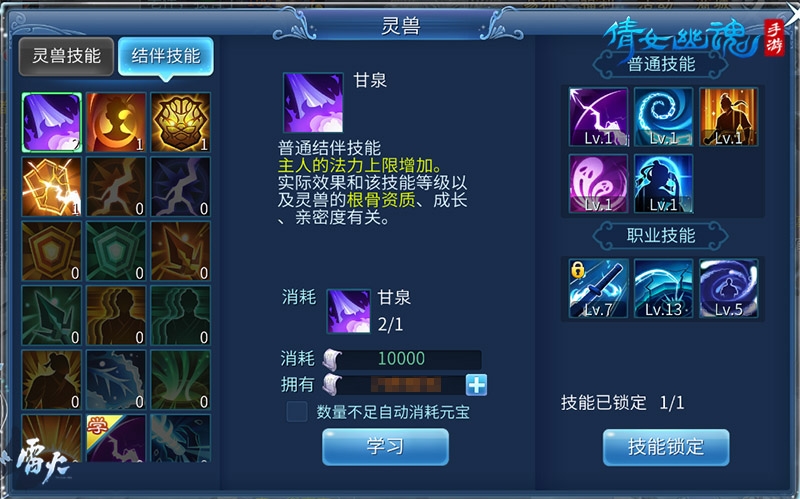This screenshot has width=800, height=499.
Task: Select the Lv.13 profession skill icon
Action: click(x=663, y=288)
